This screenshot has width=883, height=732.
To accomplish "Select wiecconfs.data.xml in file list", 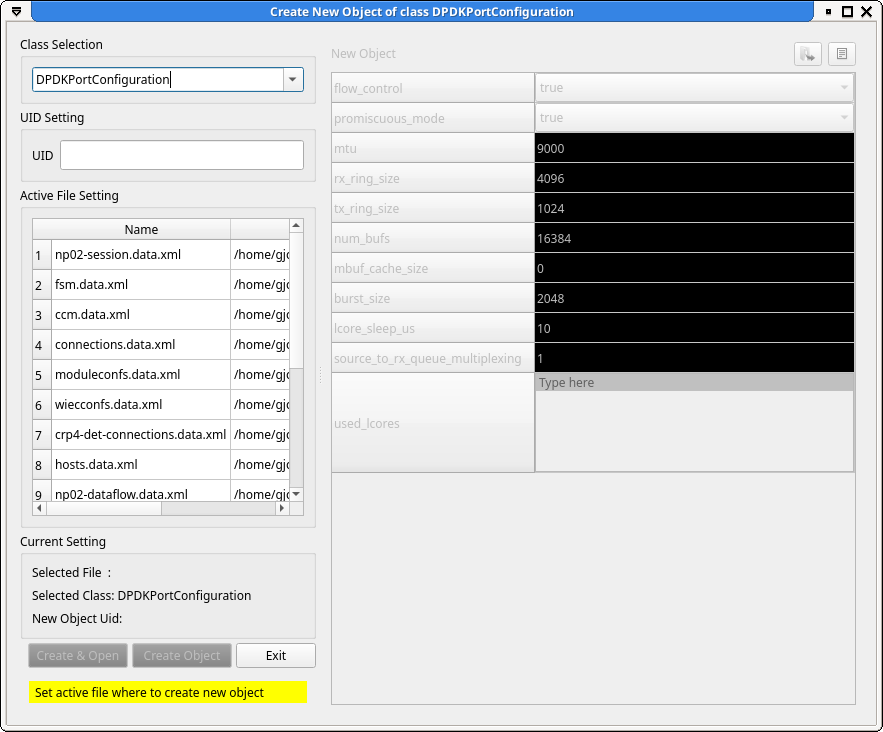I will pos(141,404).
